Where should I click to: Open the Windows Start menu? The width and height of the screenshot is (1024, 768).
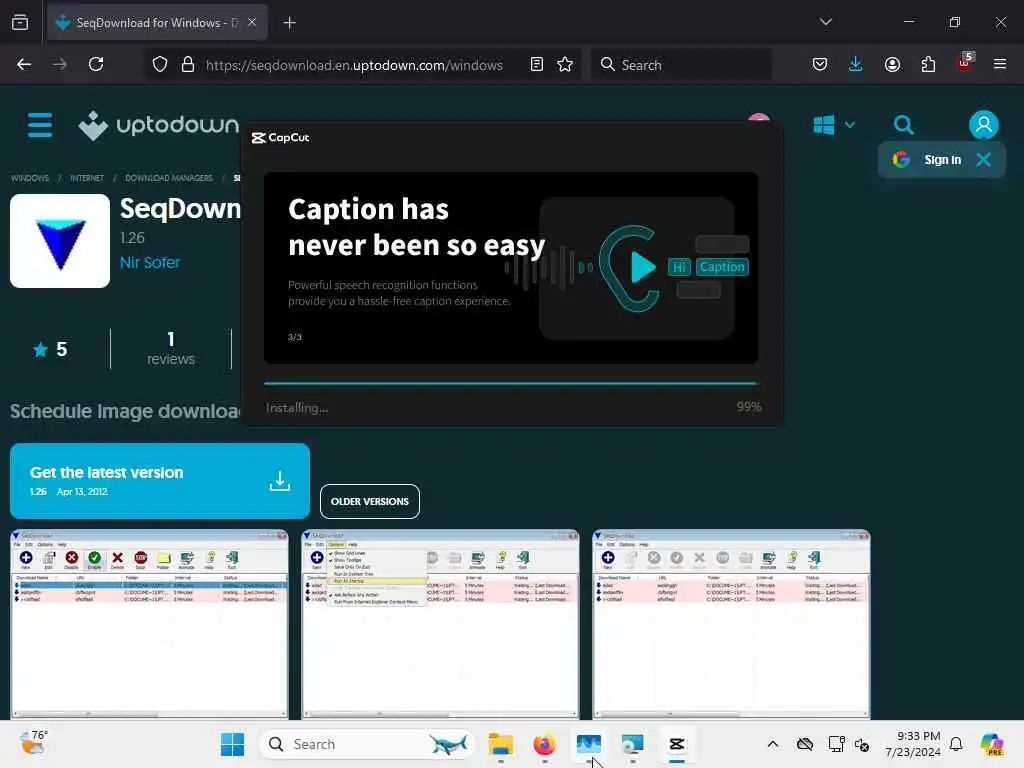(x=232, y=744)
